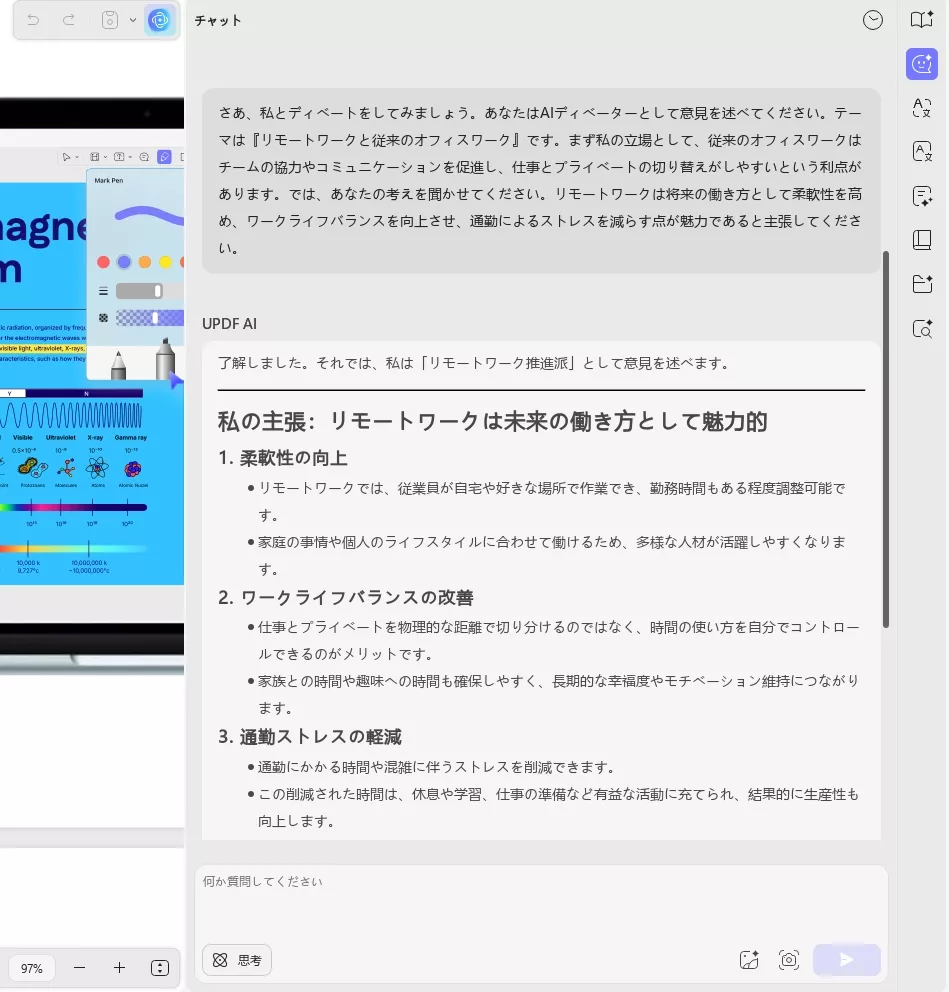Click the save document icon
949x992 pixels.
pos(109,20)
